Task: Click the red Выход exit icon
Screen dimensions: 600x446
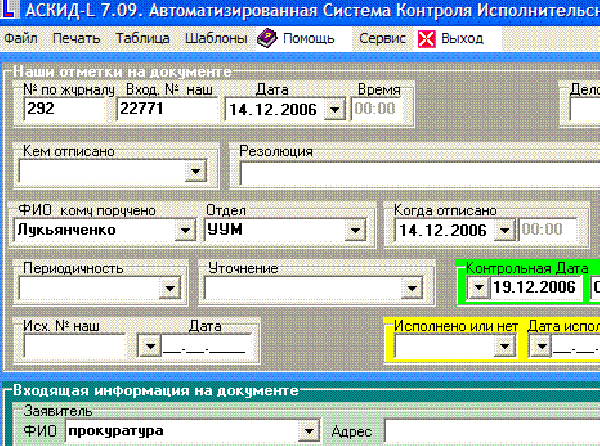Action: [427, 39]
